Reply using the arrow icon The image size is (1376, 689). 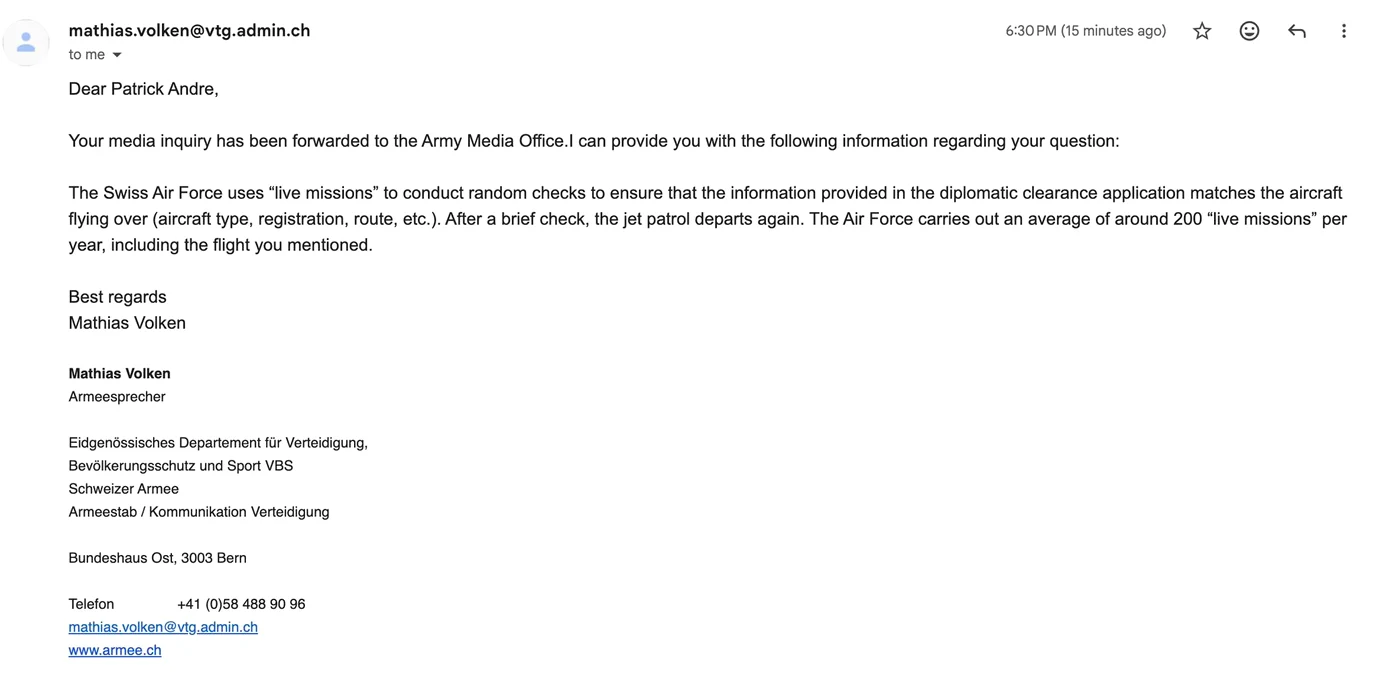click(1297, 31)
